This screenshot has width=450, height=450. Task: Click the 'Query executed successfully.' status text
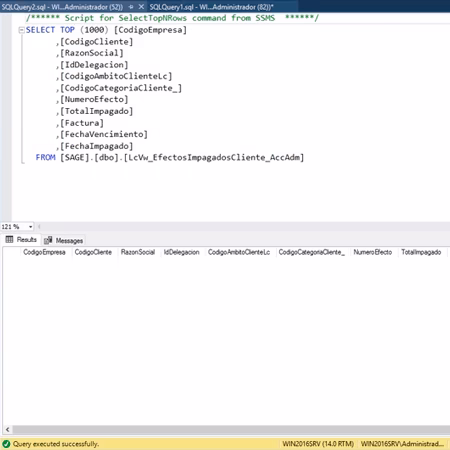(56, 444)
